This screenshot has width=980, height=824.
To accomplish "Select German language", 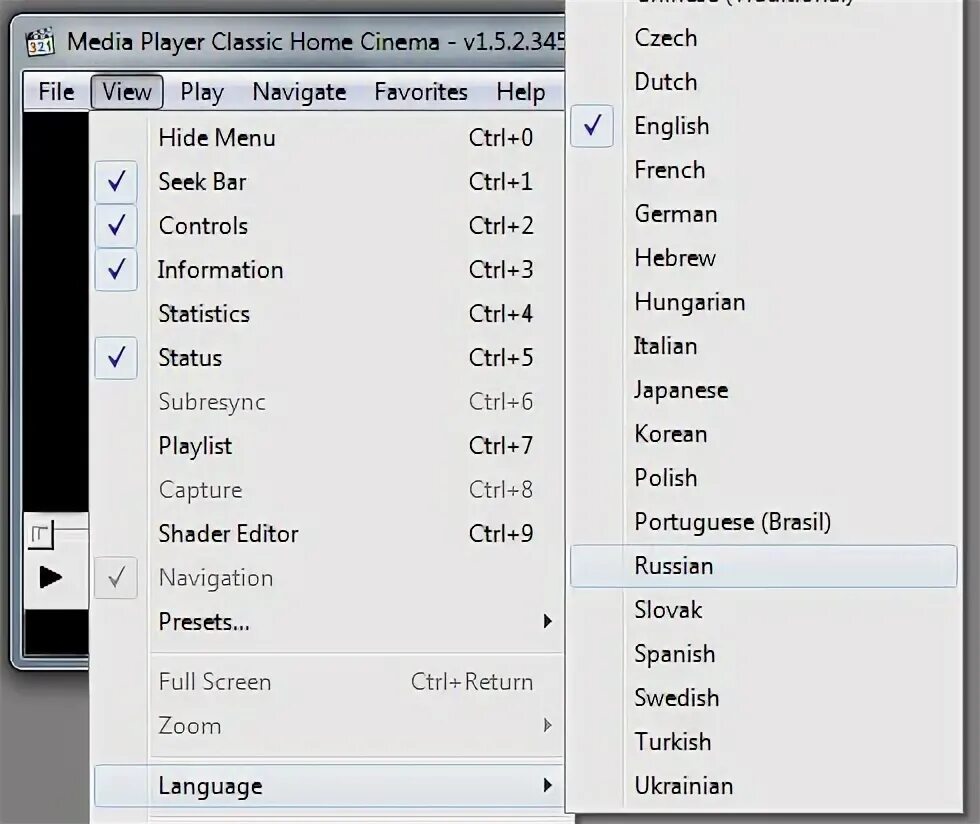I will pyautogui.click(x=764, y=214).
